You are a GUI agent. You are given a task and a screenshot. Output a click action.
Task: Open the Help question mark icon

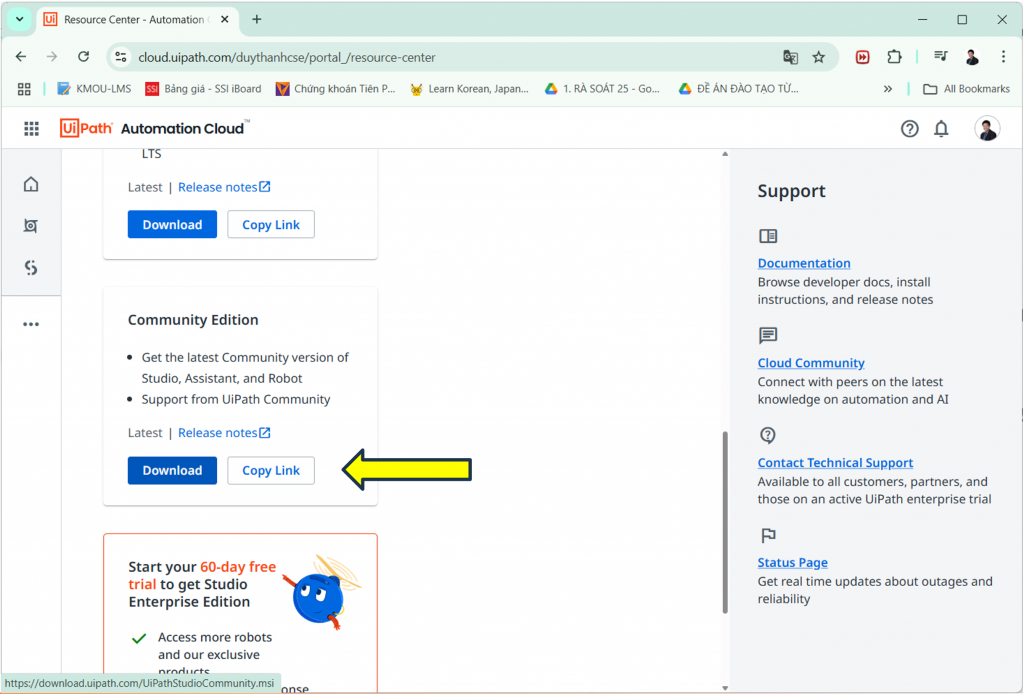point(909,129)
